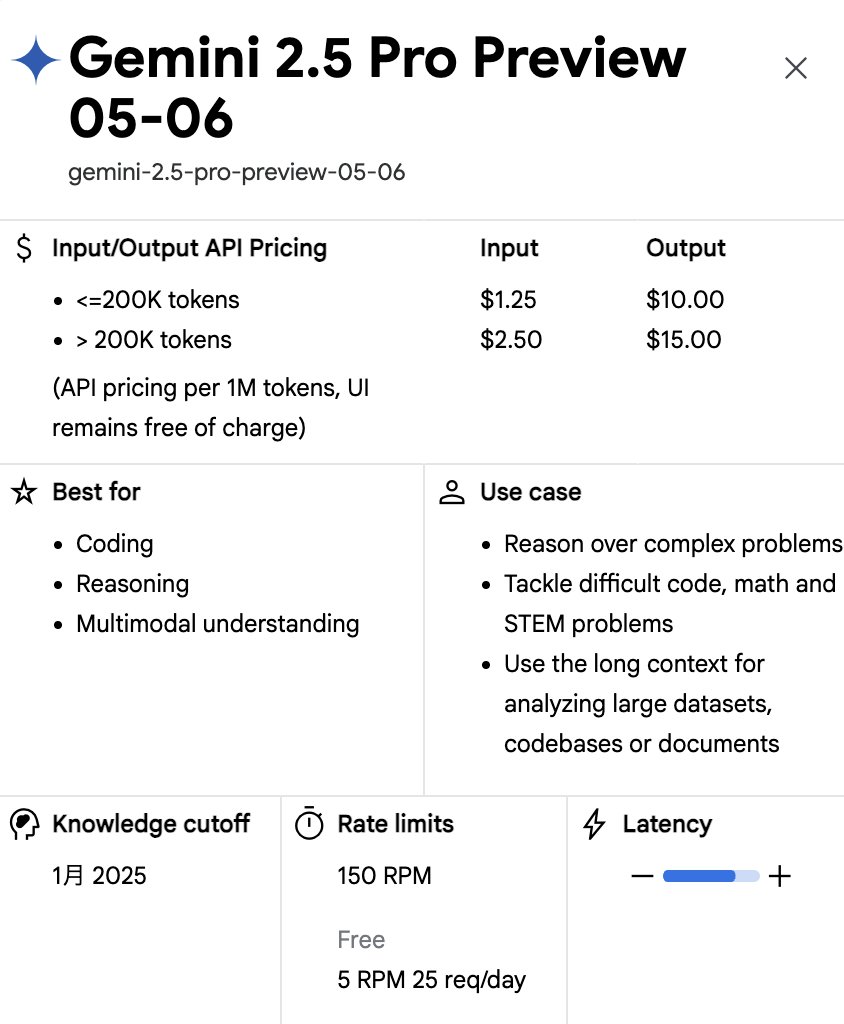Click the blue latency indicator bar

click(711, 876)
